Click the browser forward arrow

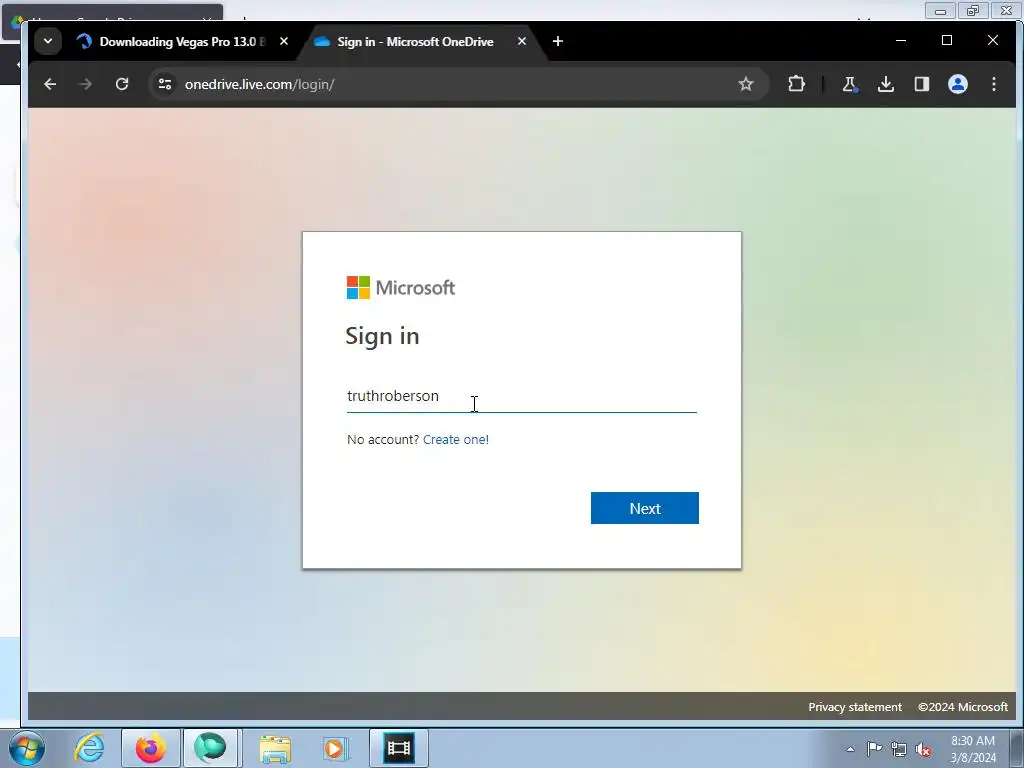point(86,84)
